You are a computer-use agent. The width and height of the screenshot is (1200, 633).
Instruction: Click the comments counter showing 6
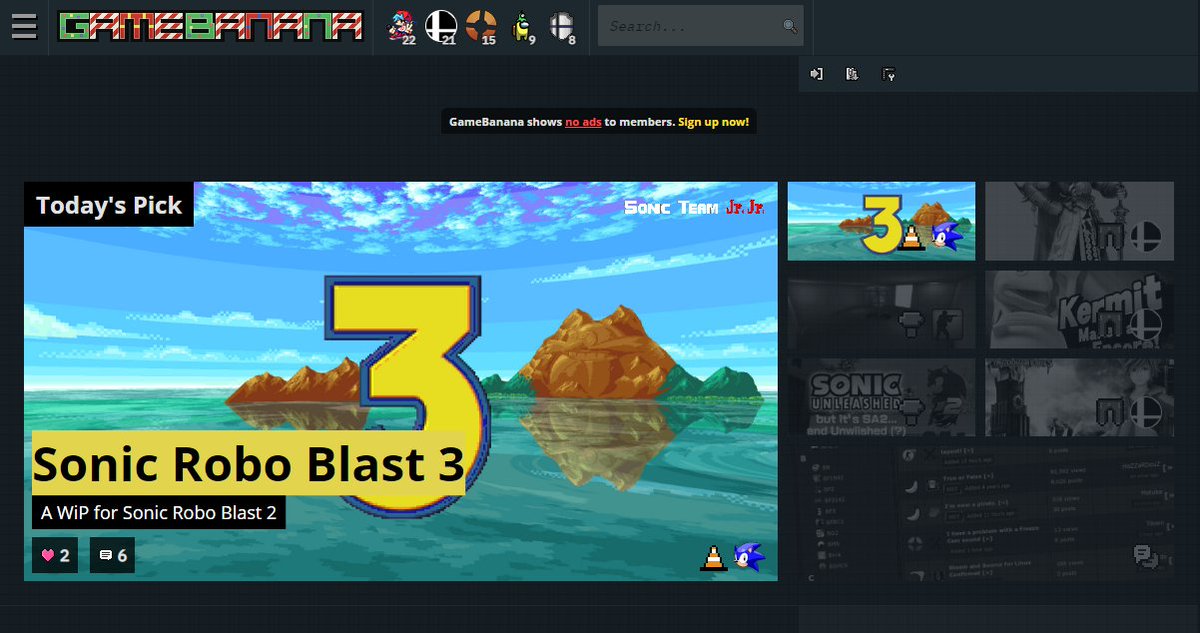(x=113, y=555)
